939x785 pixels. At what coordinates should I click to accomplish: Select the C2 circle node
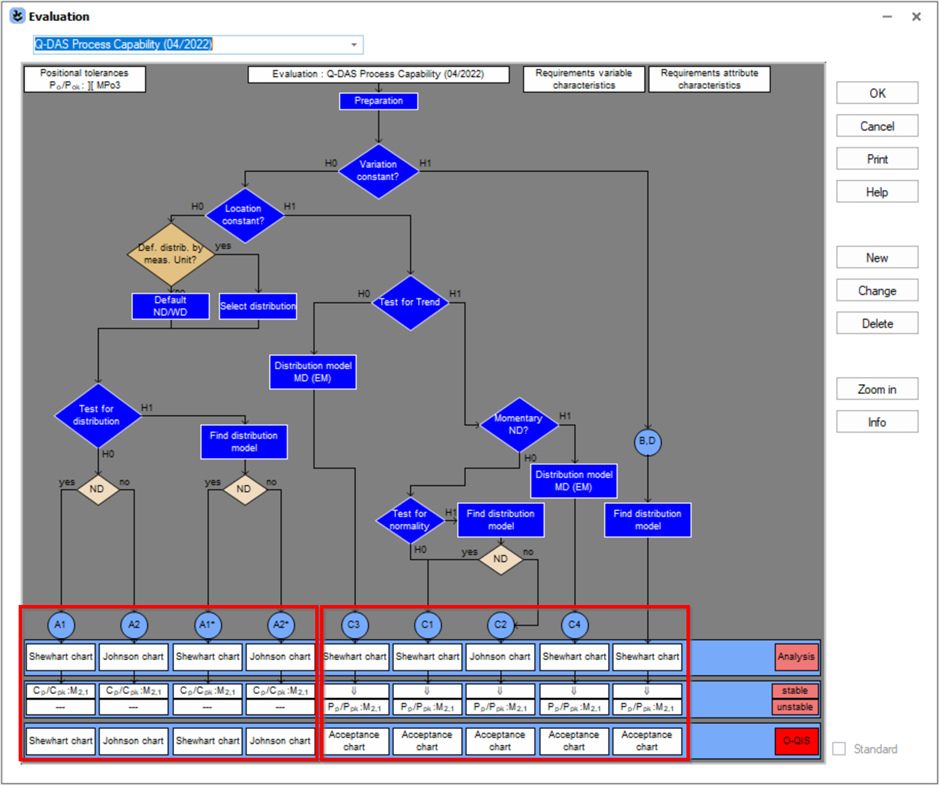(x=501, y=625)
